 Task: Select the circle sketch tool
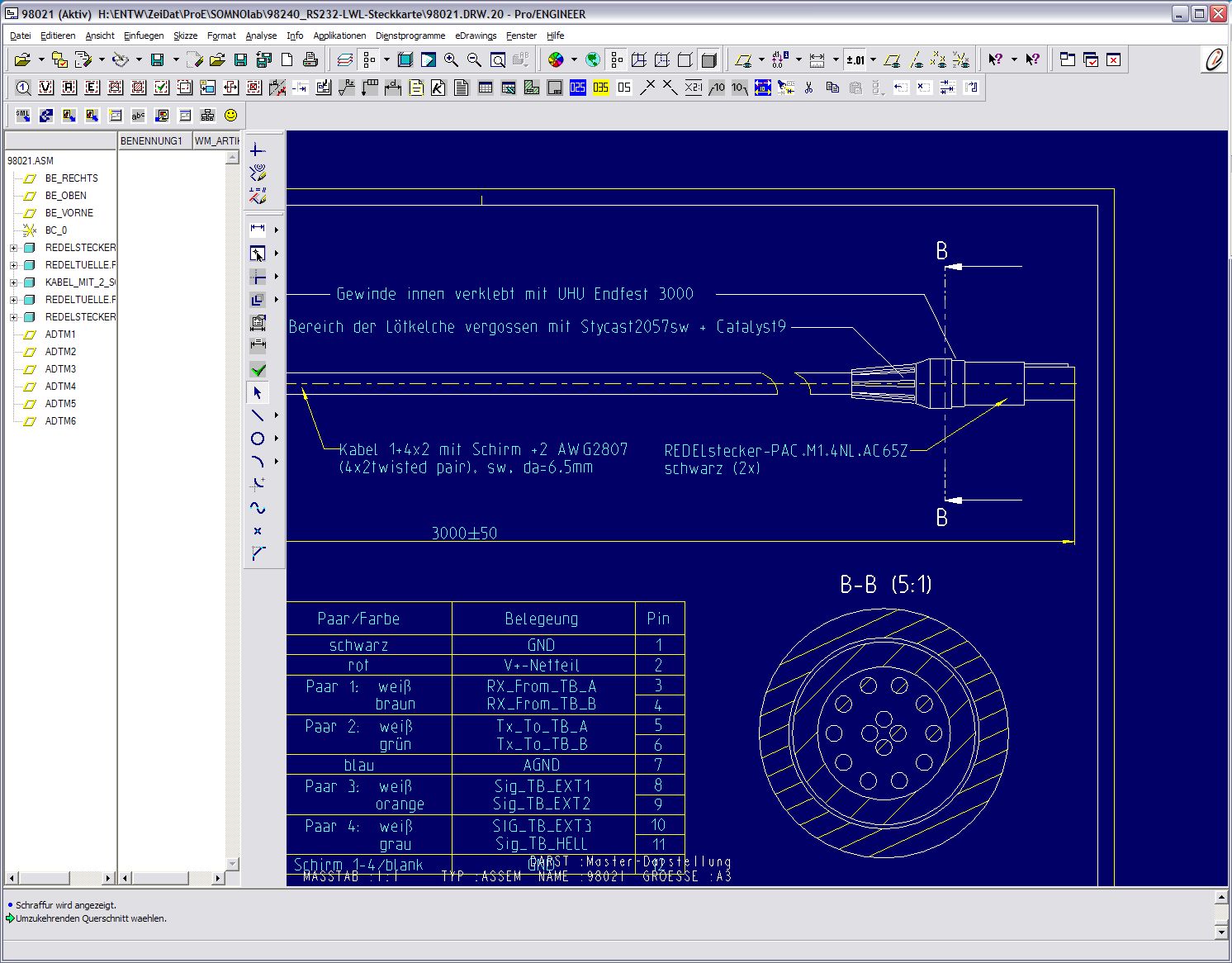258,439
